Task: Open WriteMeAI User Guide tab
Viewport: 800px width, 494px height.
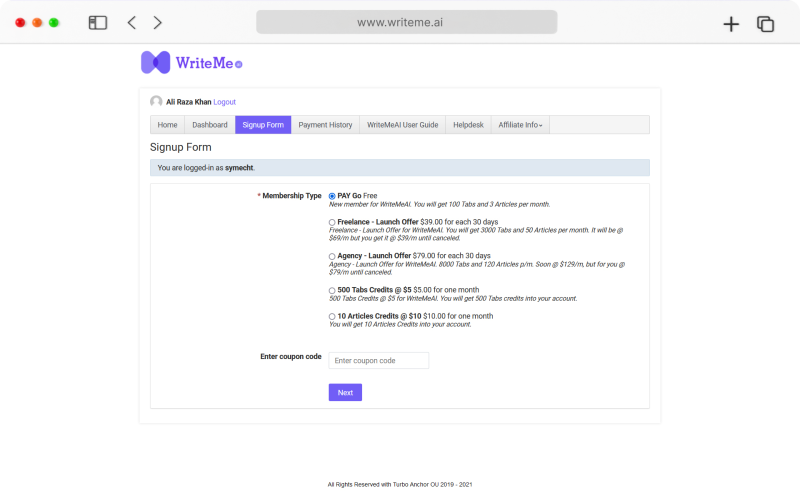Action: 403,125
